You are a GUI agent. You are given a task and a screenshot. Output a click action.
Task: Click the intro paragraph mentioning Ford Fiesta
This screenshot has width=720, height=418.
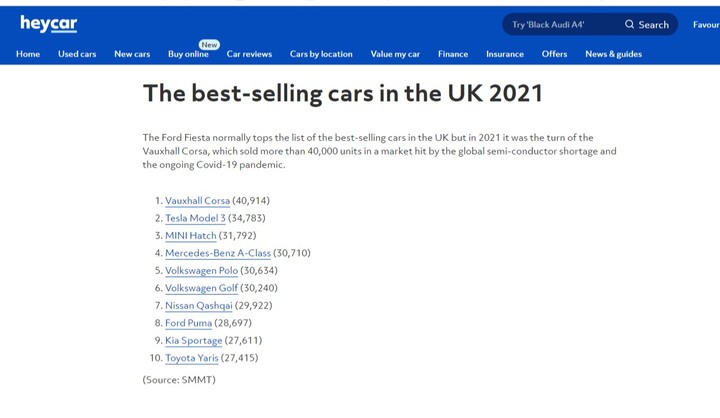(x=380, y=151)
